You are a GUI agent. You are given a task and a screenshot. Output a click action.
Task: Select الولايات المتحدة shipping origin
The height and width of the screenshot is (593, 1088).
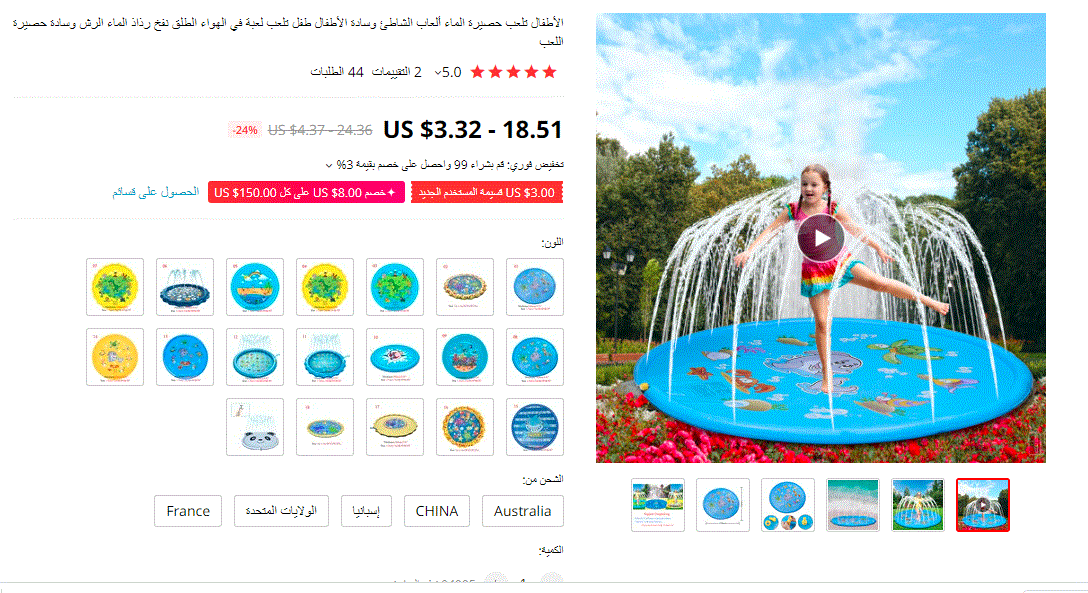click(x=281, y=511)
